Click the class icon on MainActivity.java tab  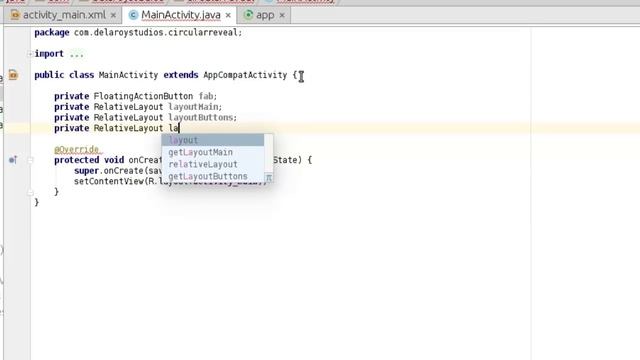tap(133, 15)
